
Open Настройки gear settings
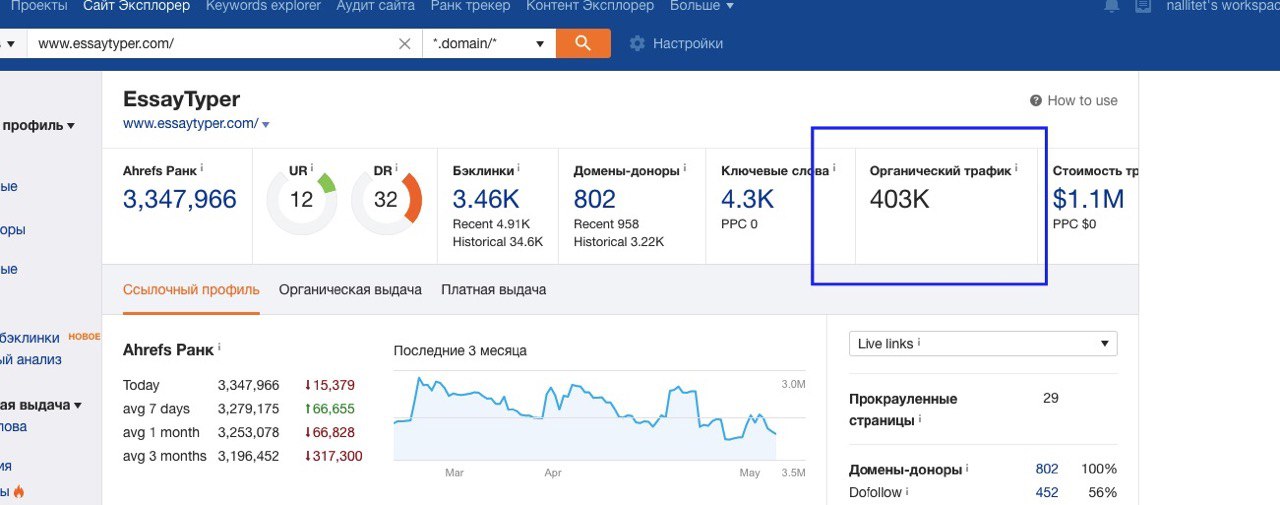point(676,44)
